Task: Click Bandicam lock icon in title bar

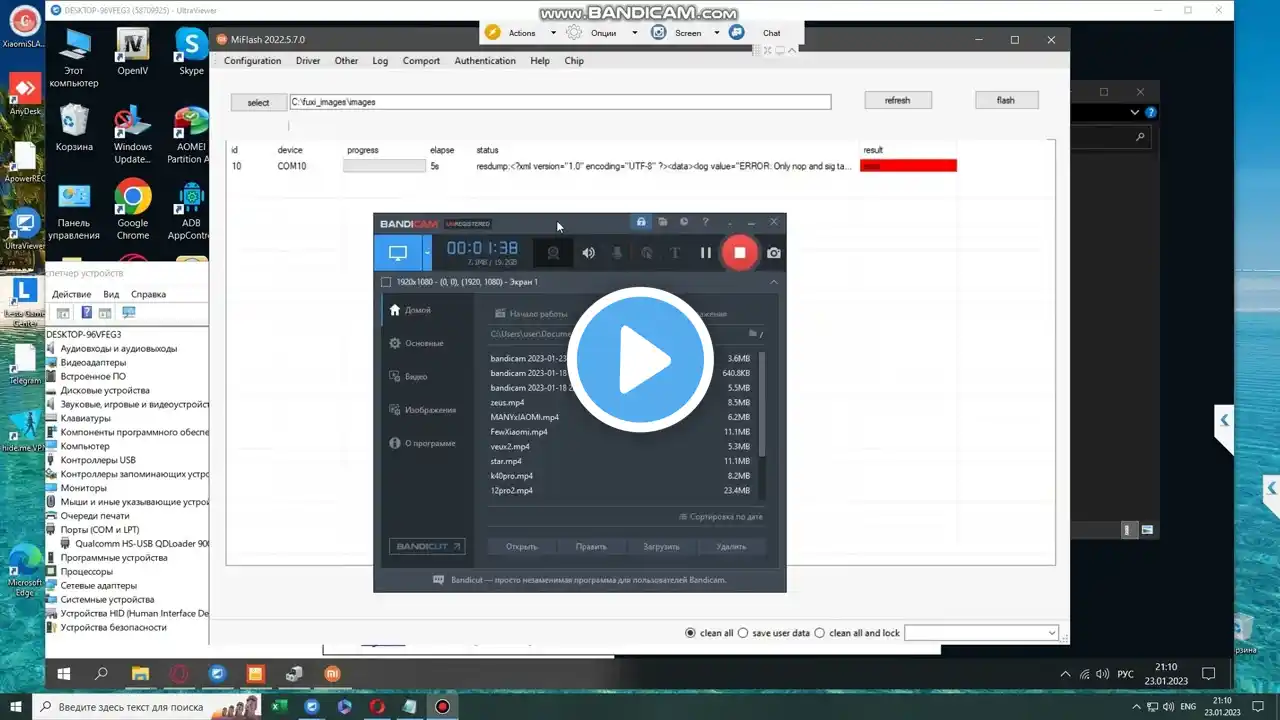Action: coord(641,222)
